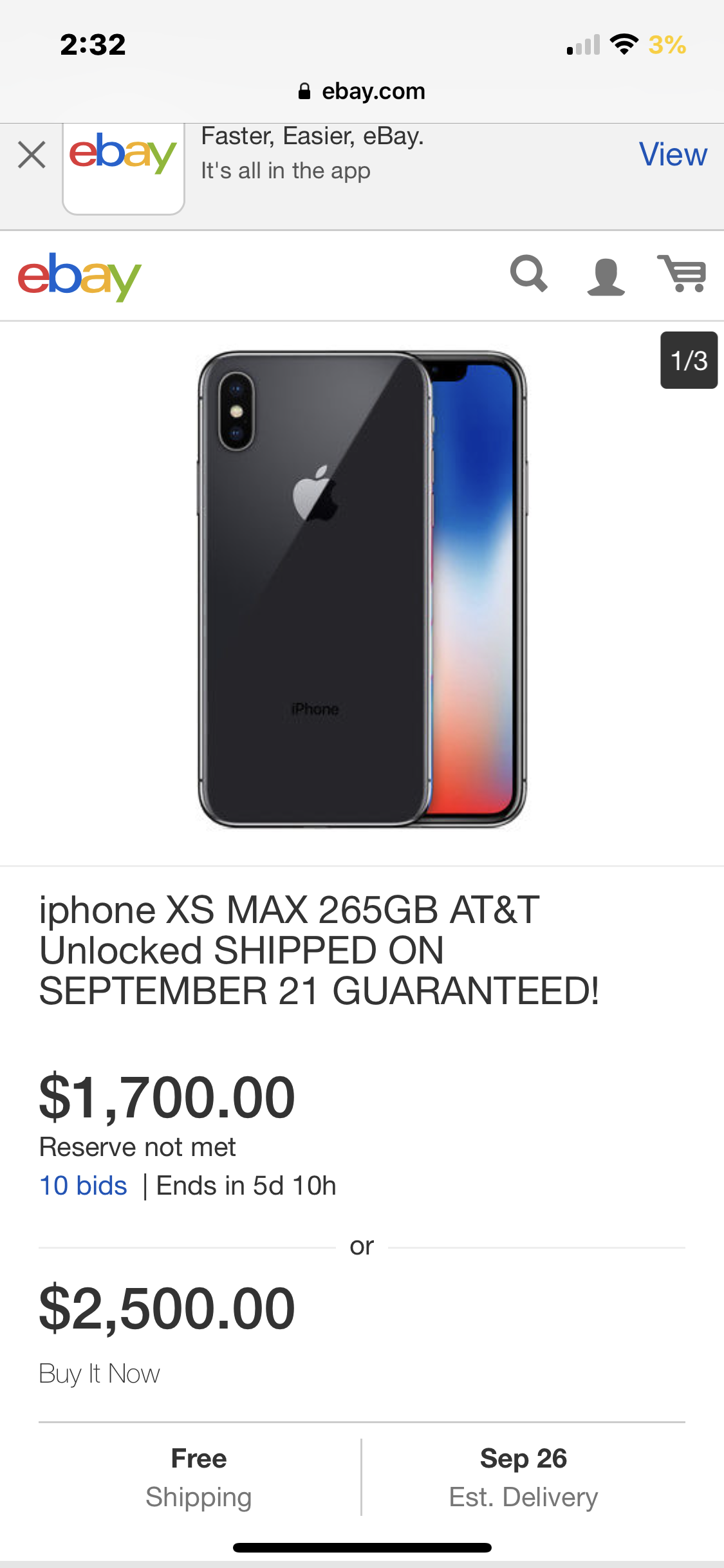Open the shopping cart

point(682,274)
